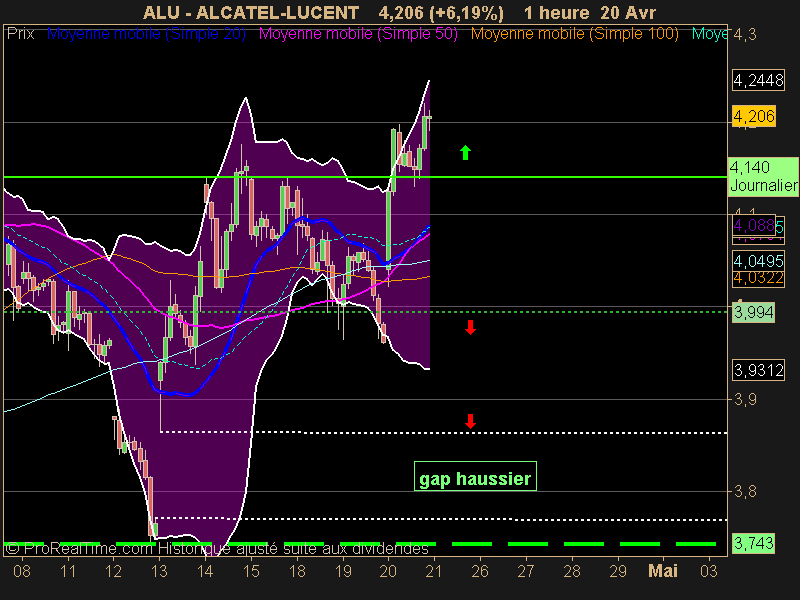Click the green 3,743 price level tag
The width and height of the screenshot is (800, 600).
click(754, 543)
